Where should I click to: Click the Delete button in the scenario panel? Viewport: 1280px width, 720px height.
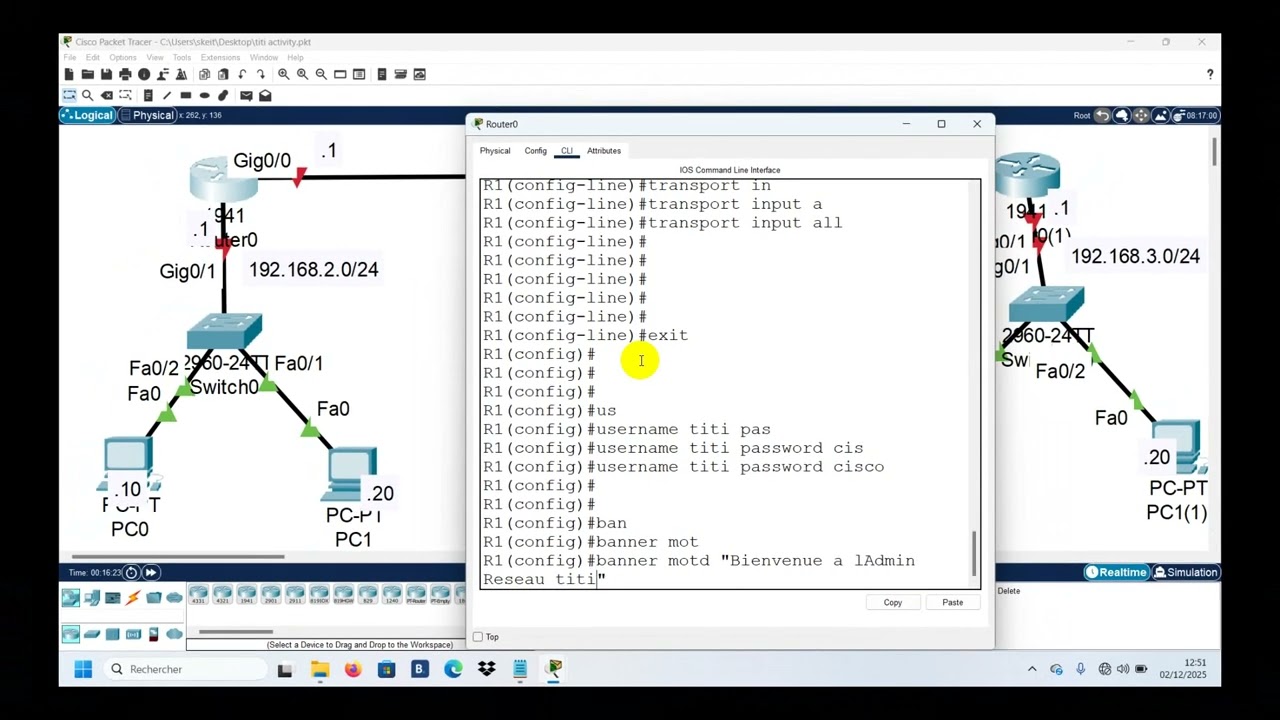pyautogui.click(x=1009, y=591)
